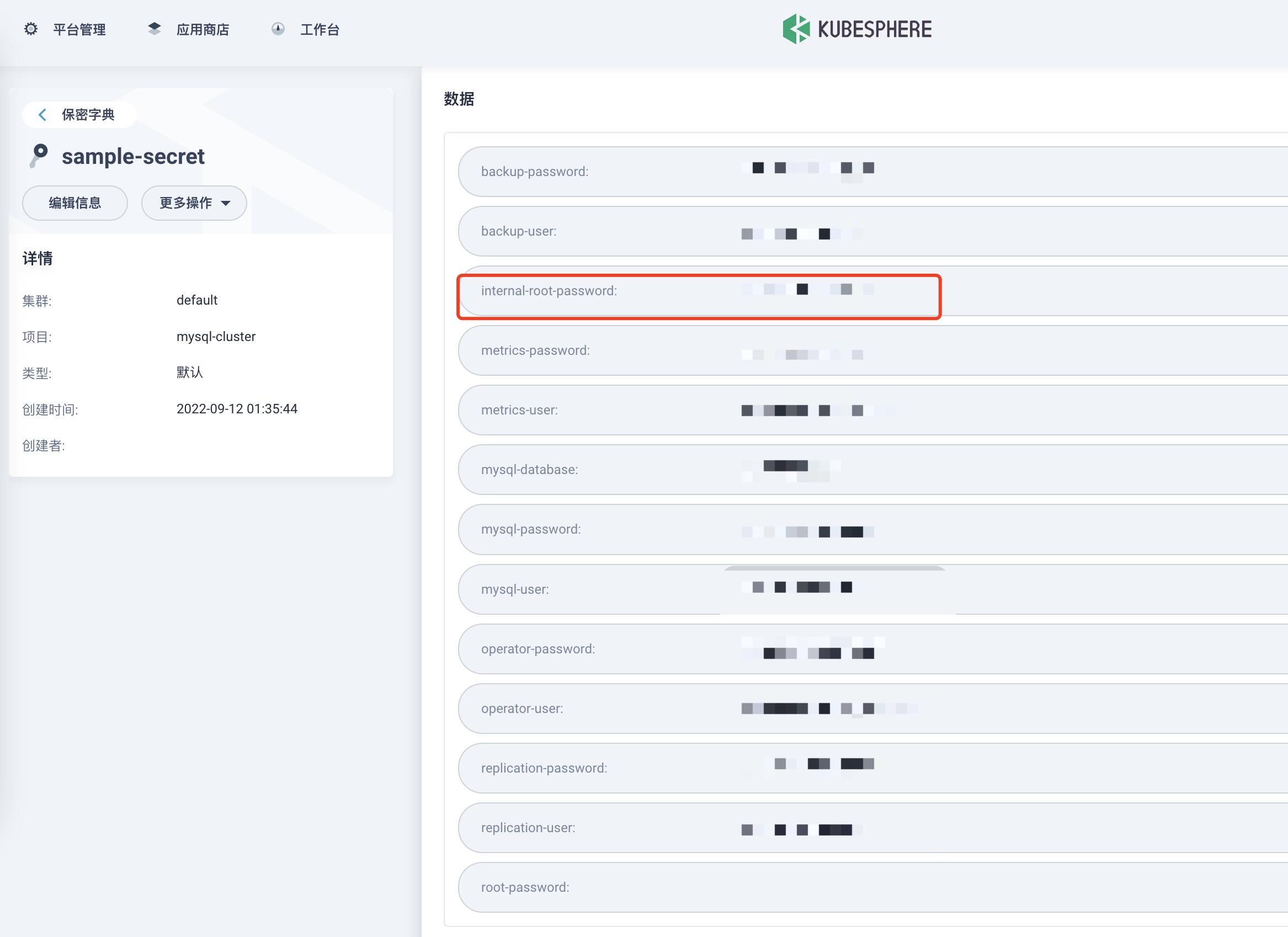Select the operator-password key label

pyautogui.click(x=539, y=649)
